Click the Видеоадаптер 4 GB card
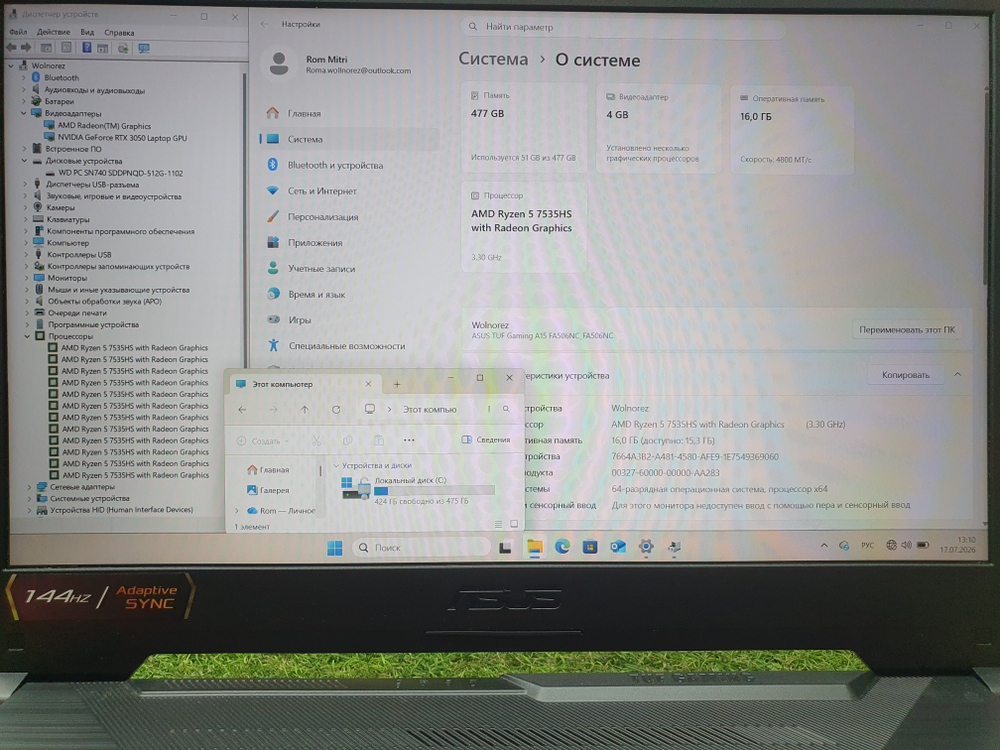Viewport: 1000px width, 750px height. (x=659, y=129)
